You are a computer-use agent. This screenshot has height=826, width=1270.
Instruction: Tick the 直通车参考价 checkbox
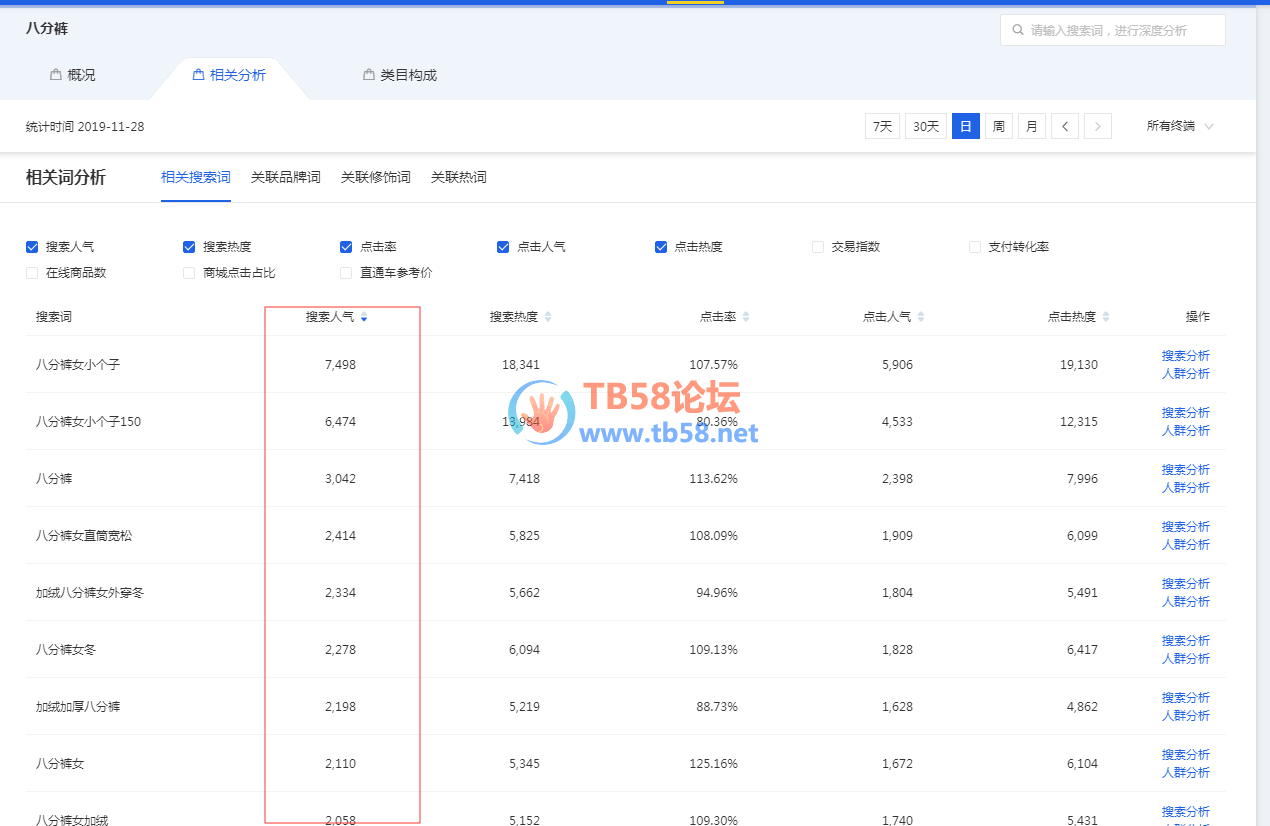point(346,273)
